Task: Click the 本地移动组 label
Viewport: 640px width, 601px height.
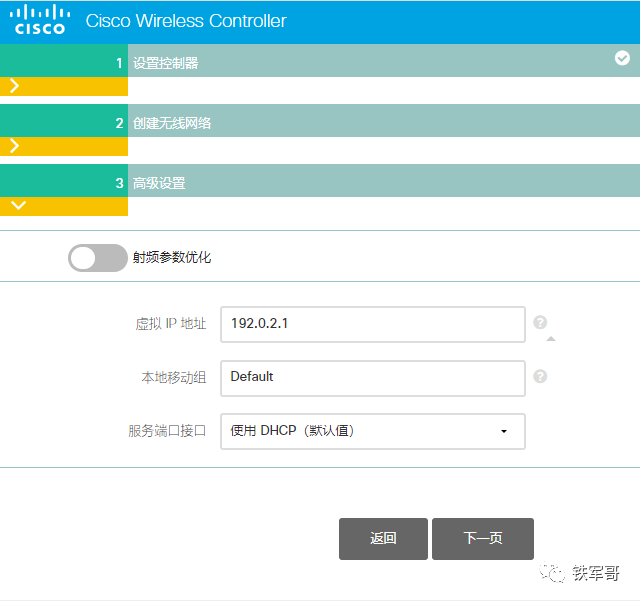Action: click(x=173, y=378)
